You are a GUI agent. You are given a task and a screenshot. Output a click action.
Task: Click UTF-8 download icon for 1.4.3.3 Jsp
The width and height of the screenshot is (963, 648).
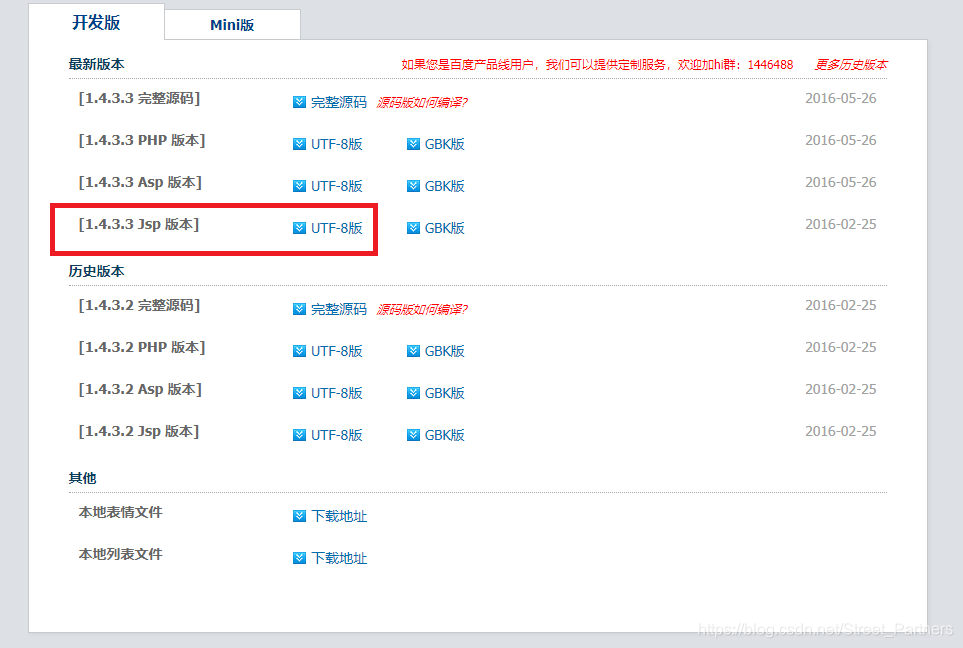299,228
